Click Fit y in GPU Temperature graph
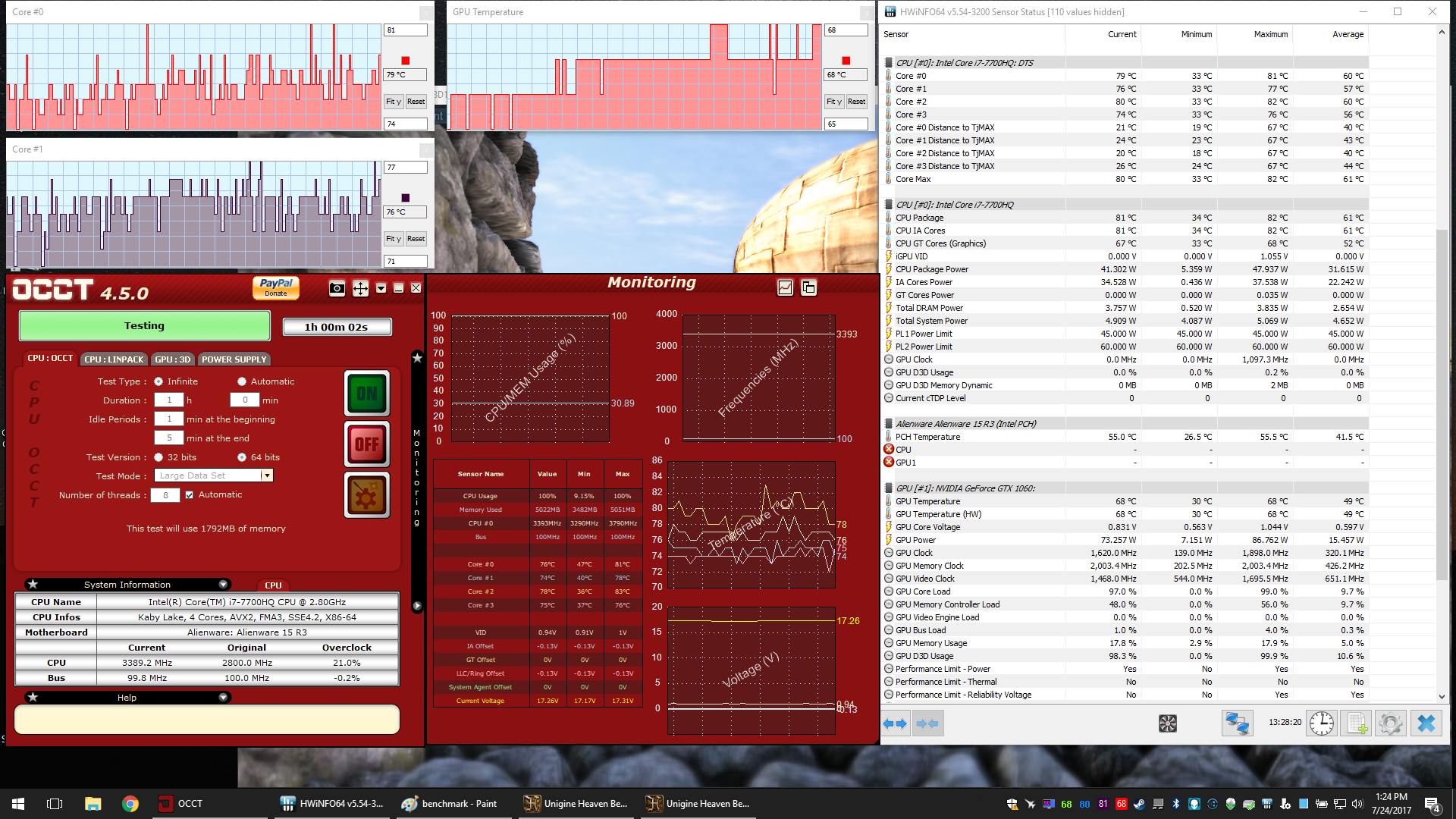 pos(834,102)
